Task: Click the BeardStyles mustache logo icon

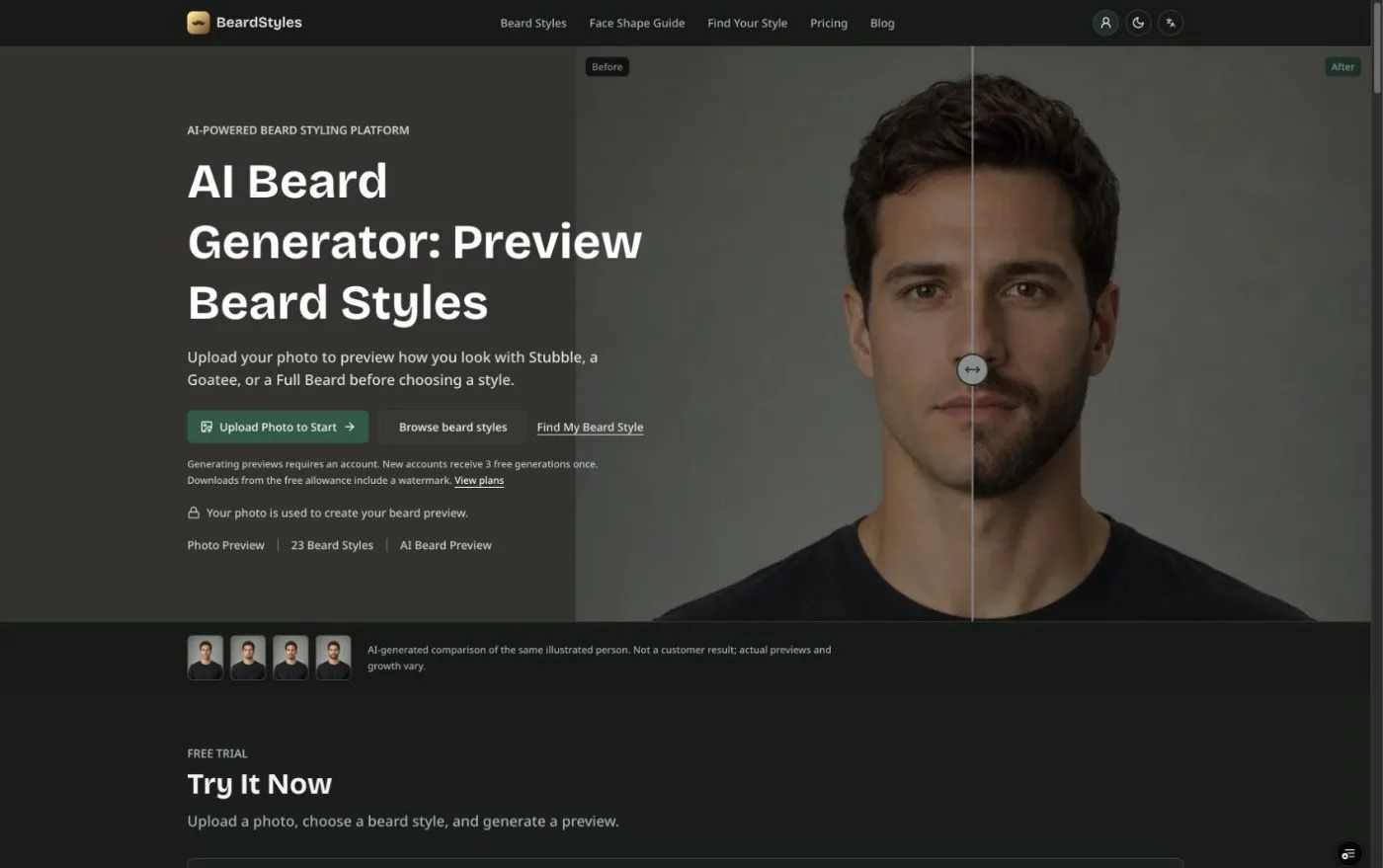Action: pyautogui.click(x=199, y=23)
